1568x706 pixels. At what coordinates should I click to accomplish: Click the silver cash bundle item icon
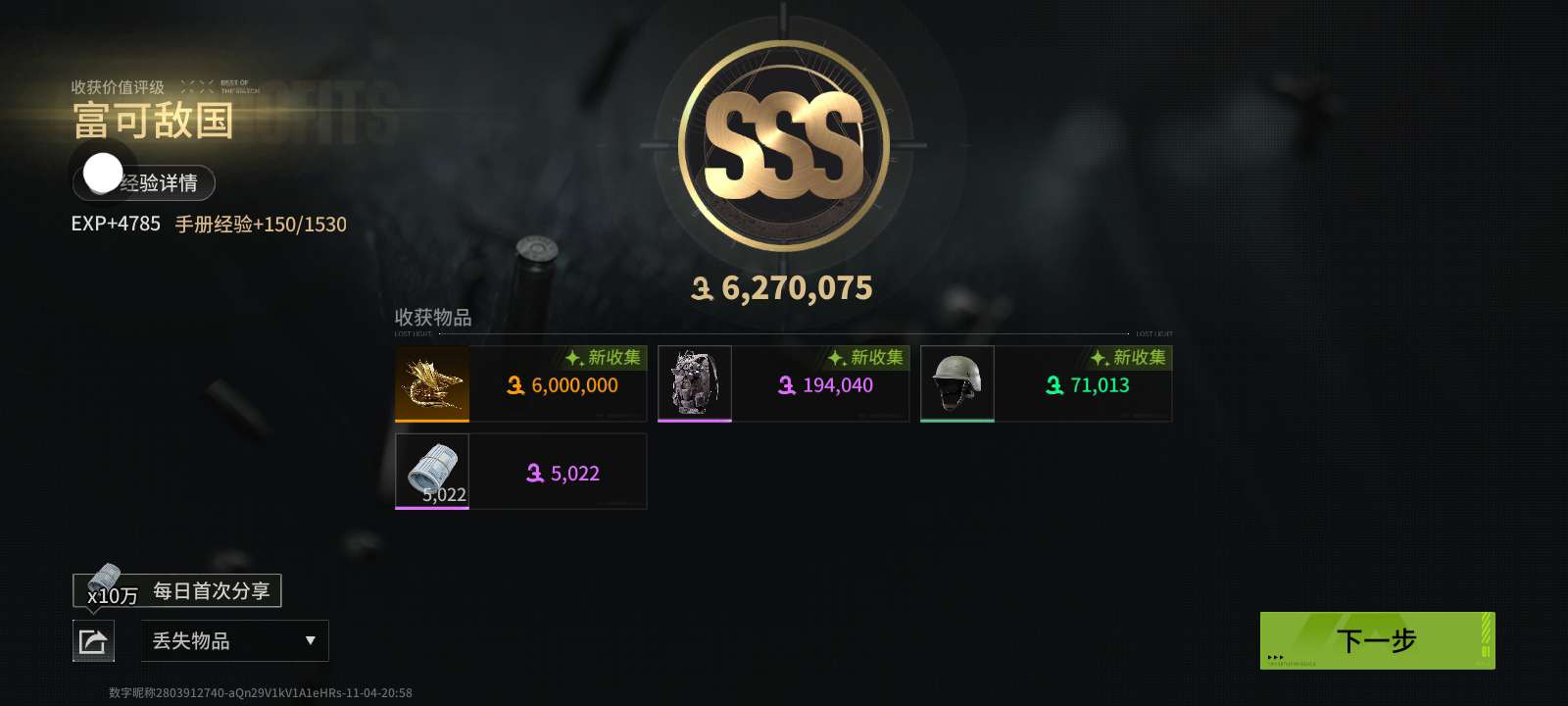432,472
